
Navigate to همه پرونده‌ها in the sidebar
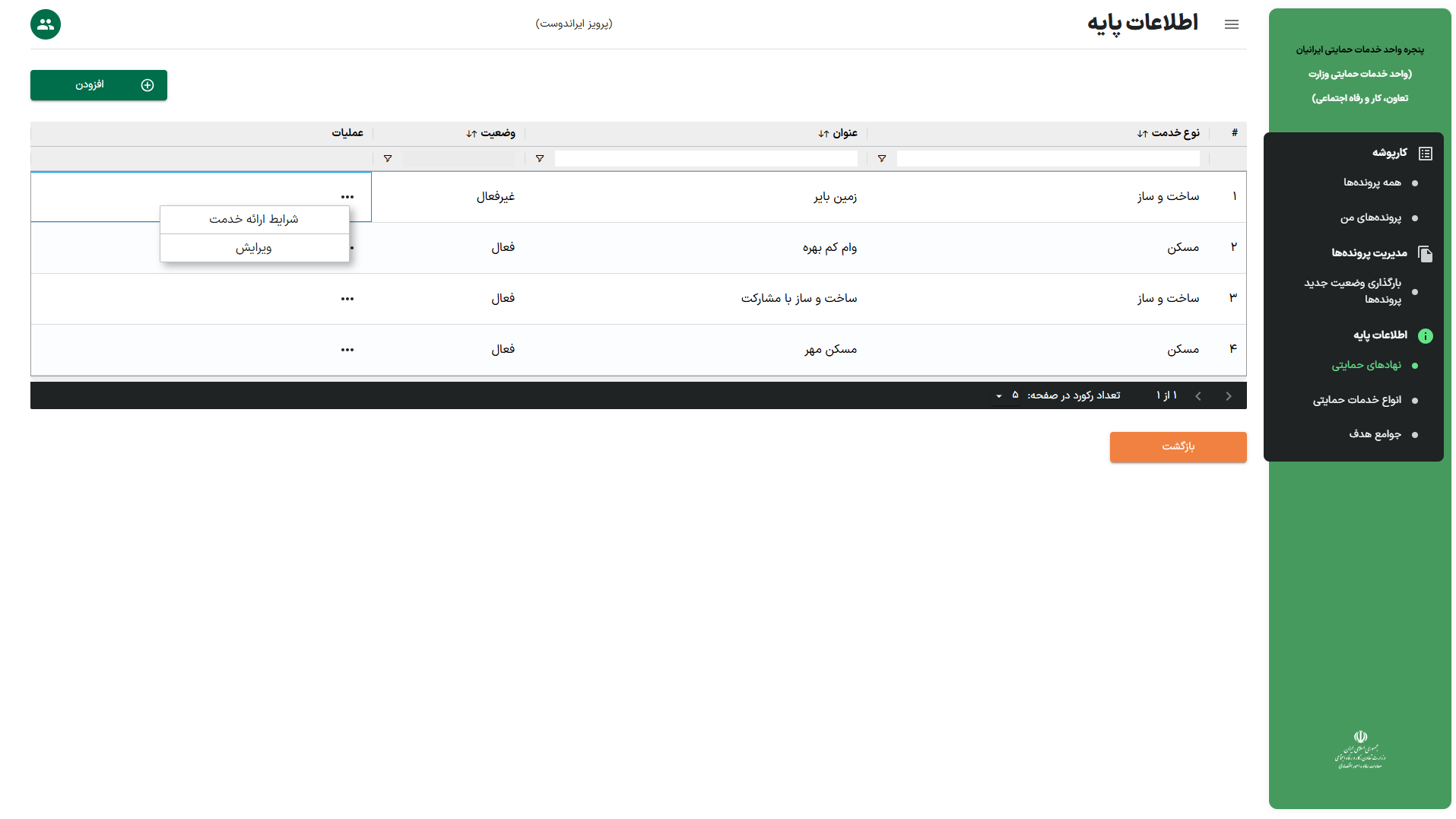click(1372, 183)
